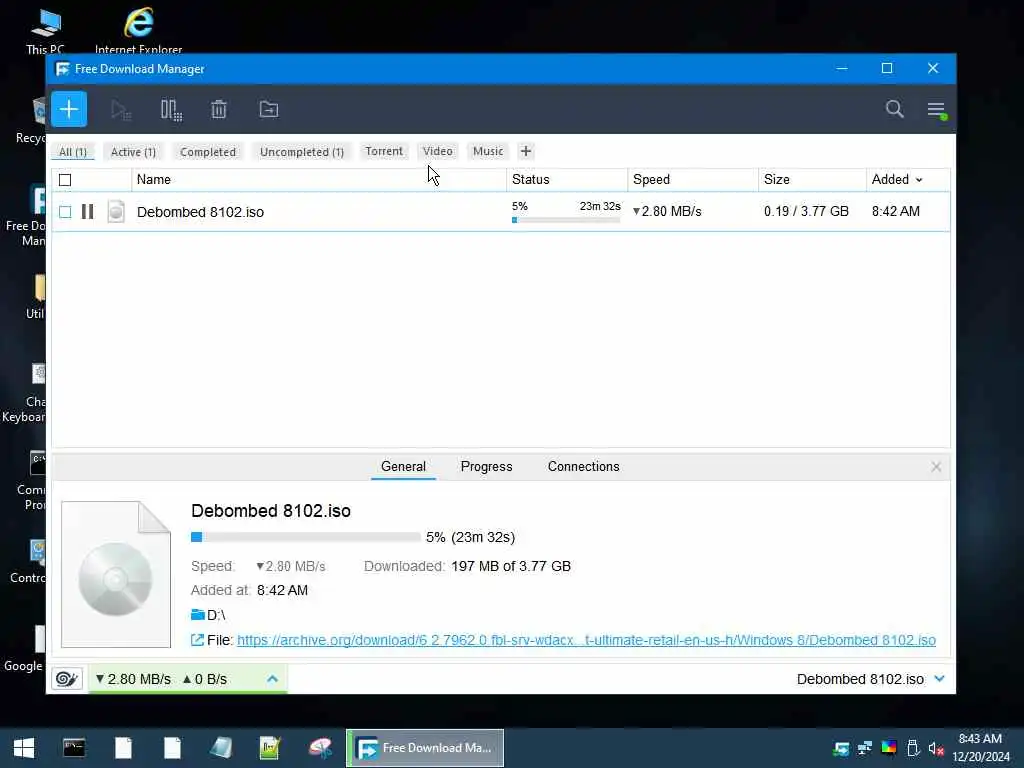
Task: Click Debombed 8102.iso name in list row
Action: 200,212
